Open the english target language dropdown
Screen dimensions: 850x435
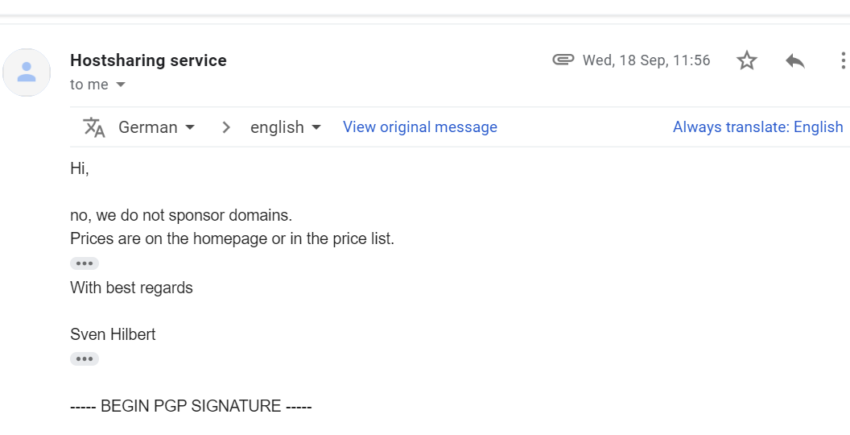[285, 127]
